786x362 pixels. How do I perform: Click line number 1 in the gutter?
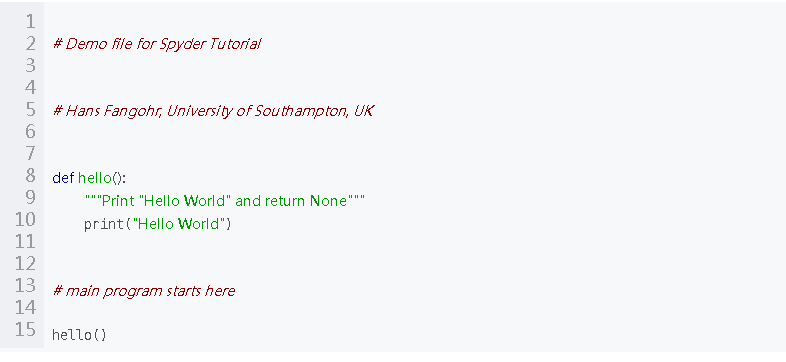coord(30,22)
